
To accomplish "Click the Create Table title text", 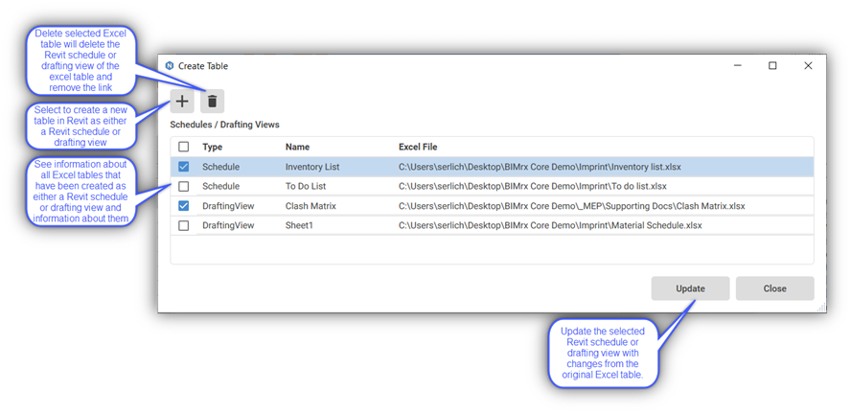I will coord(203,66).
